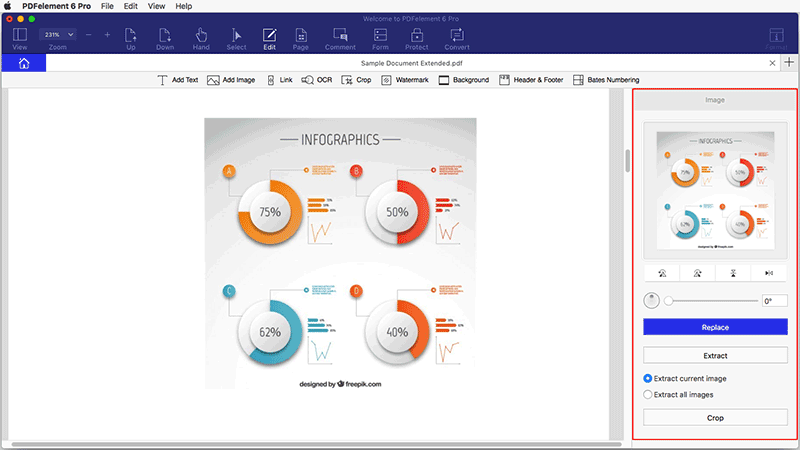Click the Extract button
This screenshot has height=450, width=800.
click(x=715, y=356)
